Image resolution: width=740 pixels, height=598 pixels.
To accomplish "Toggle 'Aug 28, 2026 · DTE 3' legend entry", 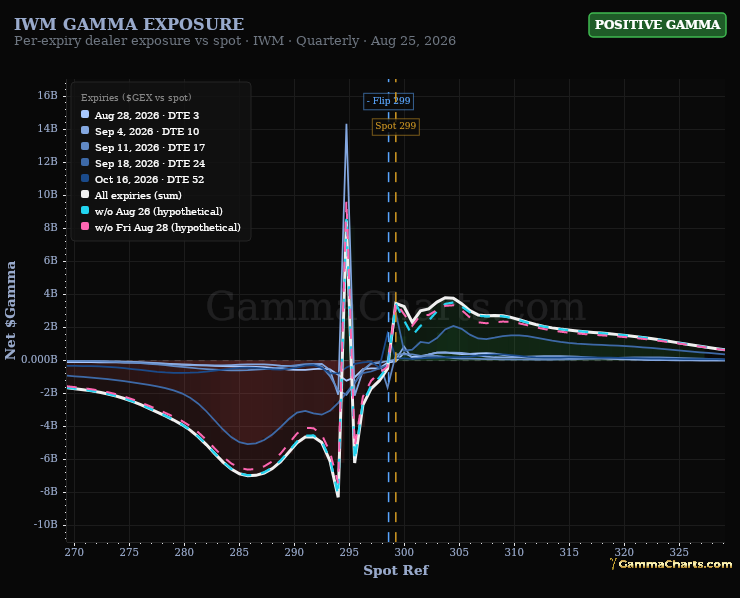I will coord(140,115).
